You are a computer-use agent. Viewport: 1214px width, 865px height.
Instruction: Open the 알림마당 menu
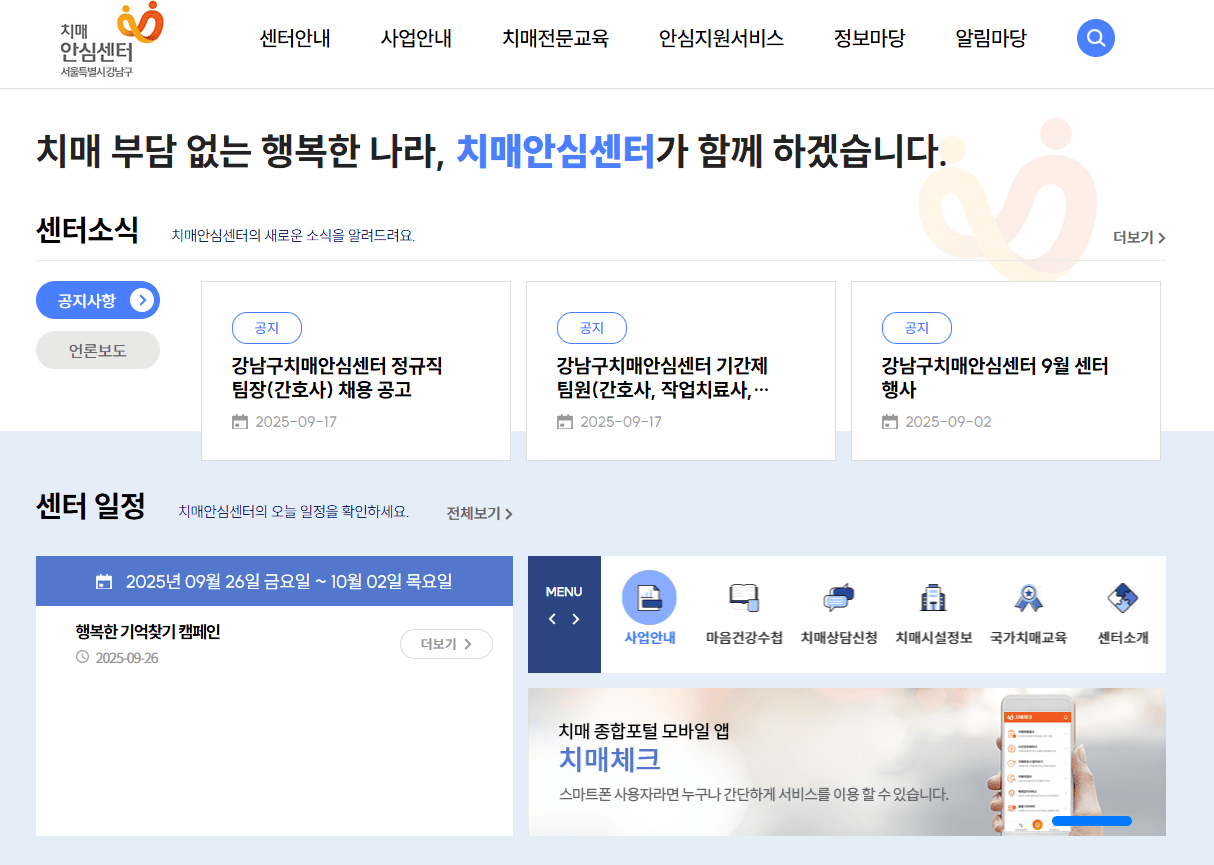tap(989, 38)
